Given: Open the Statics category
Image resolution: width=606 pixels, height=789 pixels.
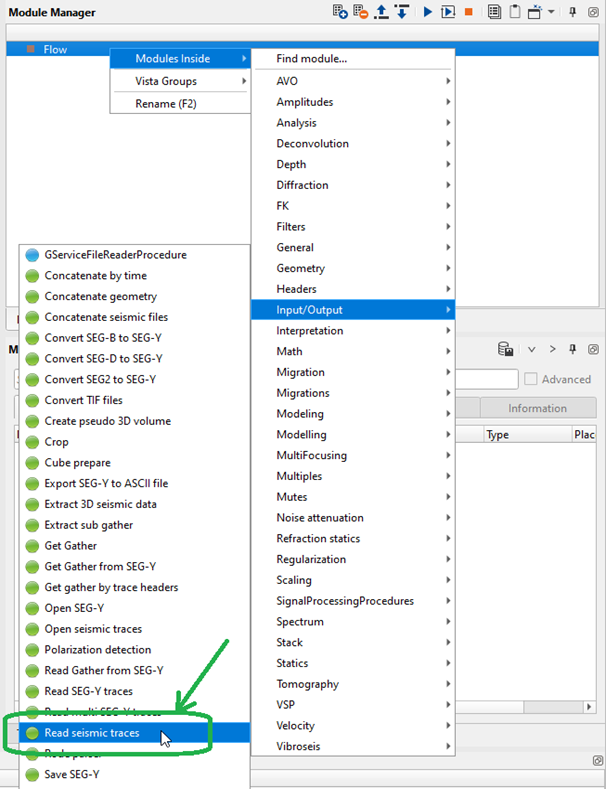Looking at the screenshot, I should [353, 663].
